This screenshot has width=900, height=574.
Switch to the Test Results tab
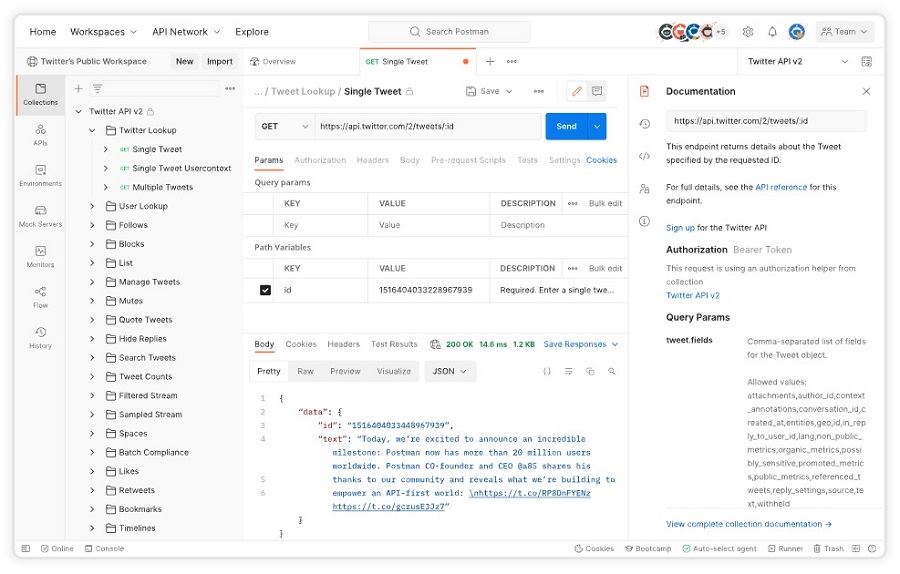coord(394,344)
